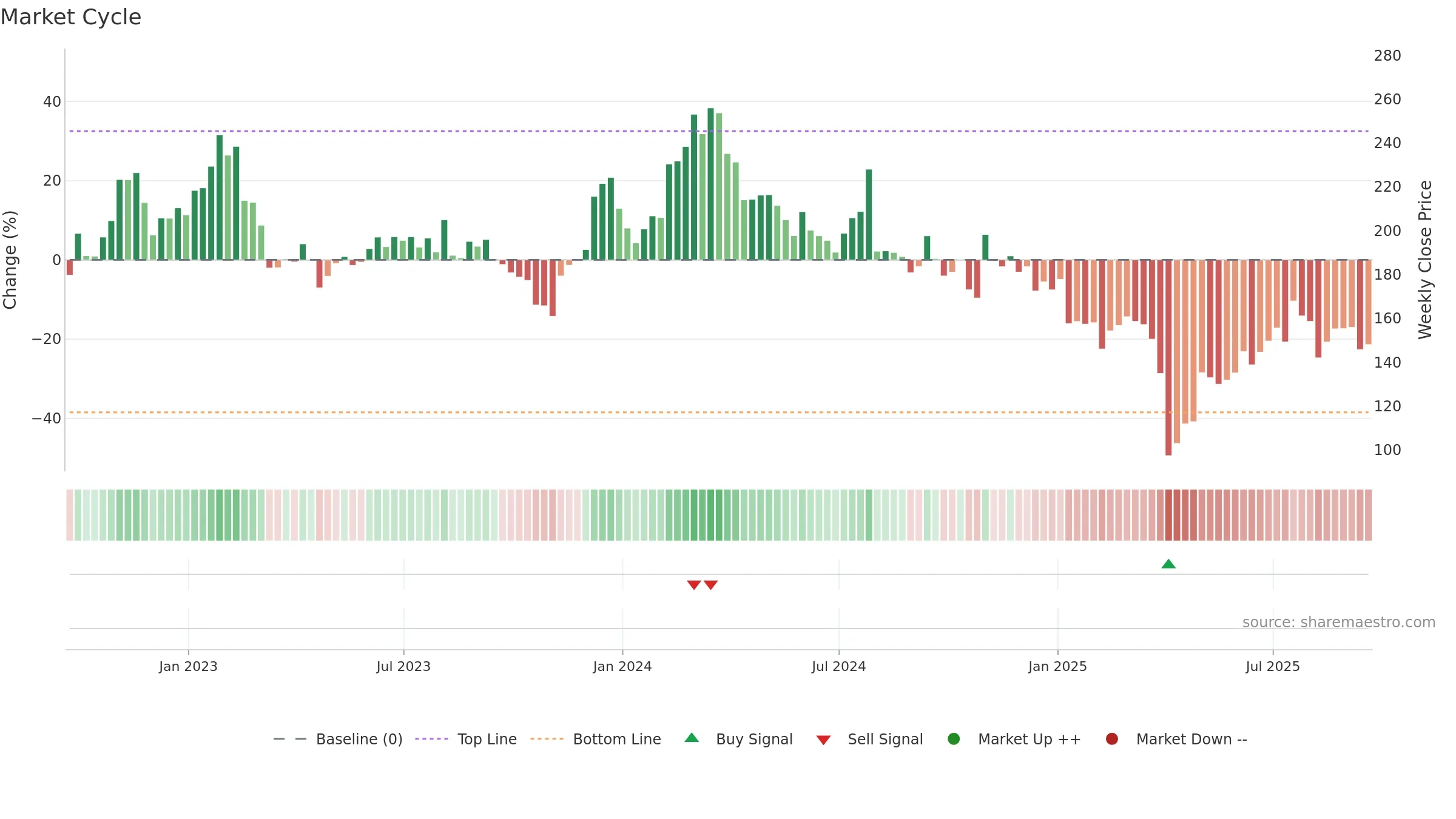The width and height of the screenshot is (1456, 819).
Task: Click the green Buy Signal triangle legend icon
Action: 692,738
